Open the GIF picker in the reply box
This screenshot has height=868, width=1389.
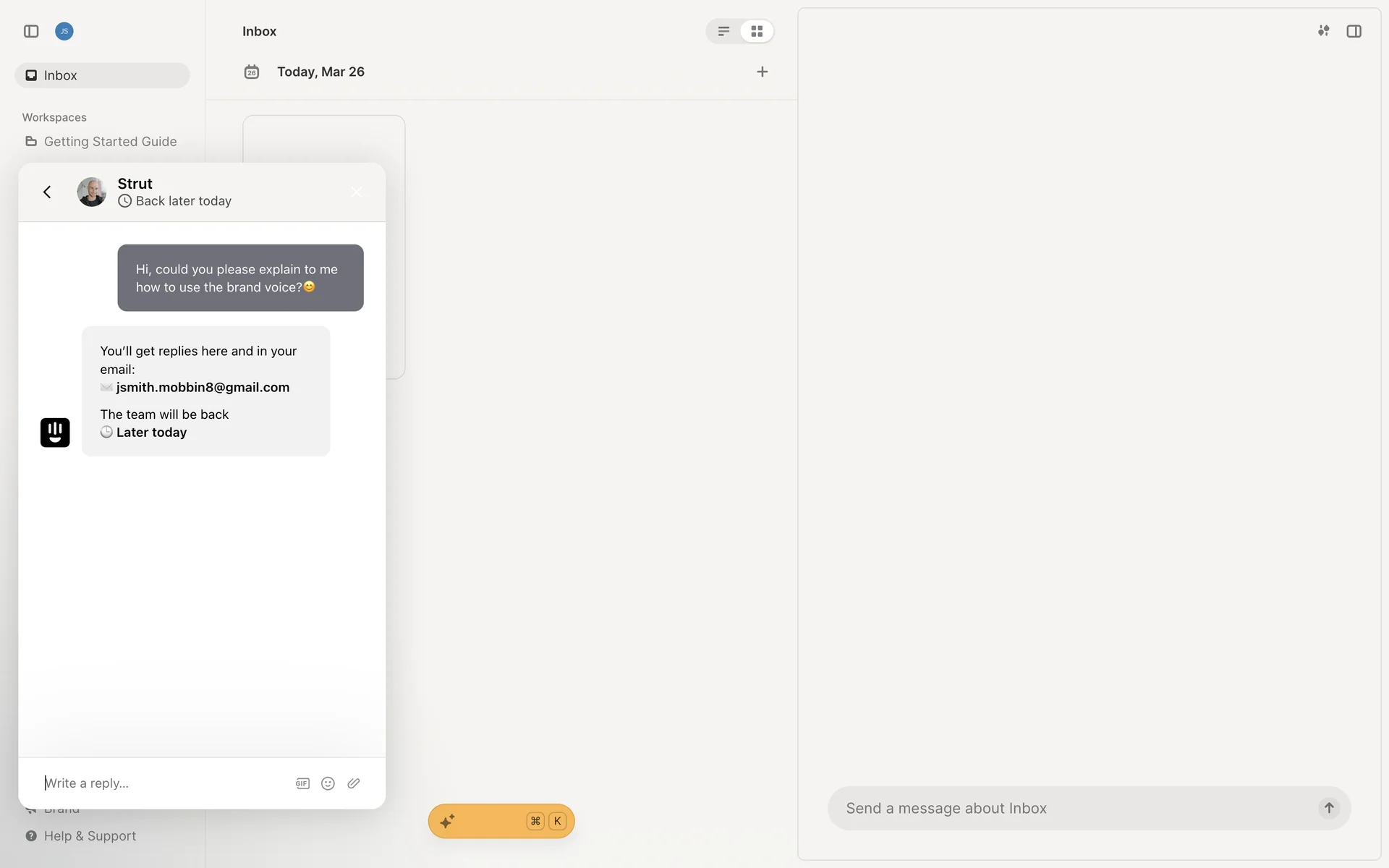coord(302,783)
